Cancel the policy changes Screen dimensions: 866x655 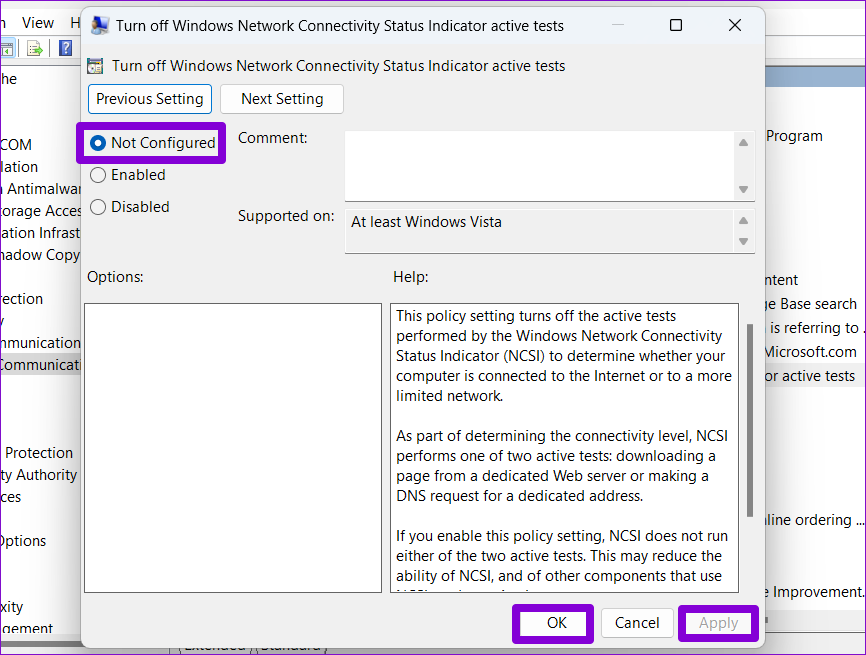[637, 623]
